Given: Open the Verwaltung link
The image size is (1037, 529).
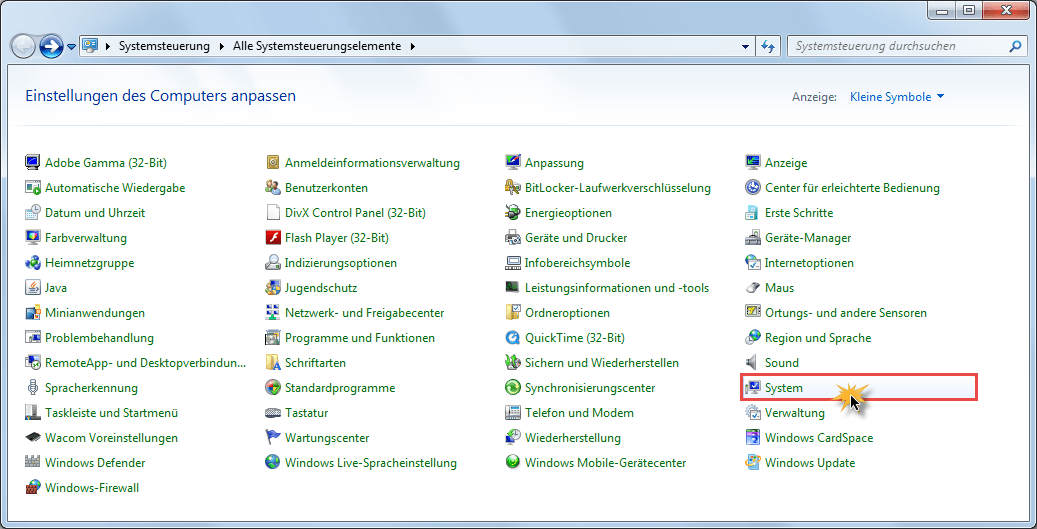Looking at the screenshot, I should point(795,413).
